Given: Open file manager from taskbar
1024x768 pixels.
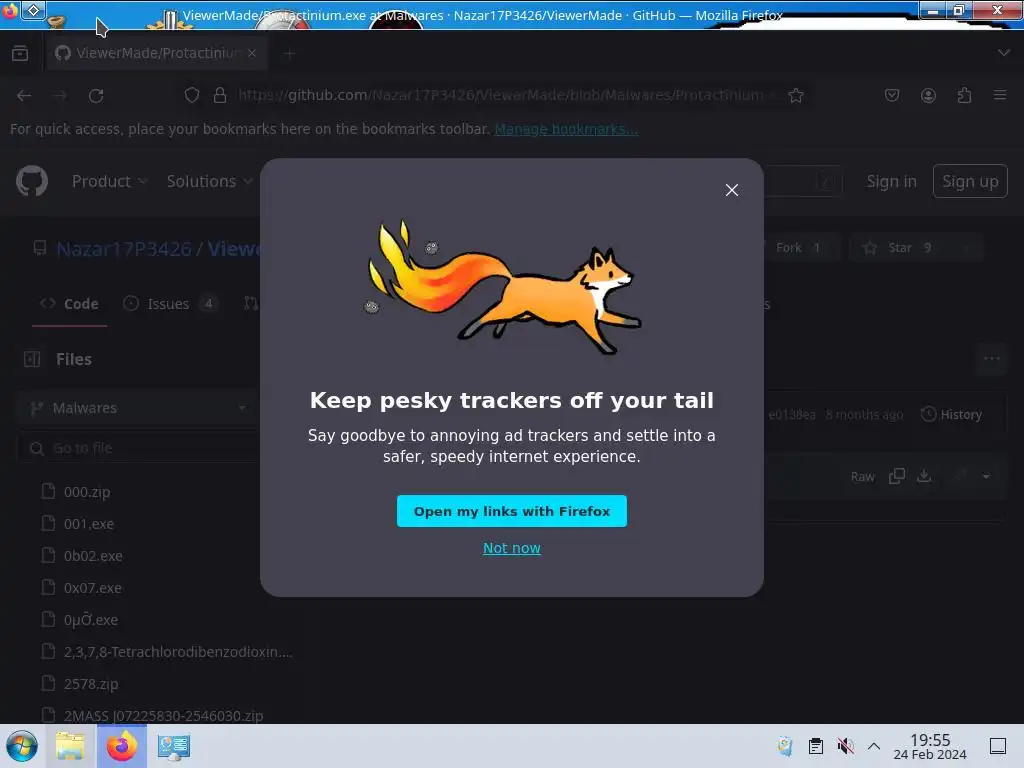Looking at the screenshot, I should point(70,746).
